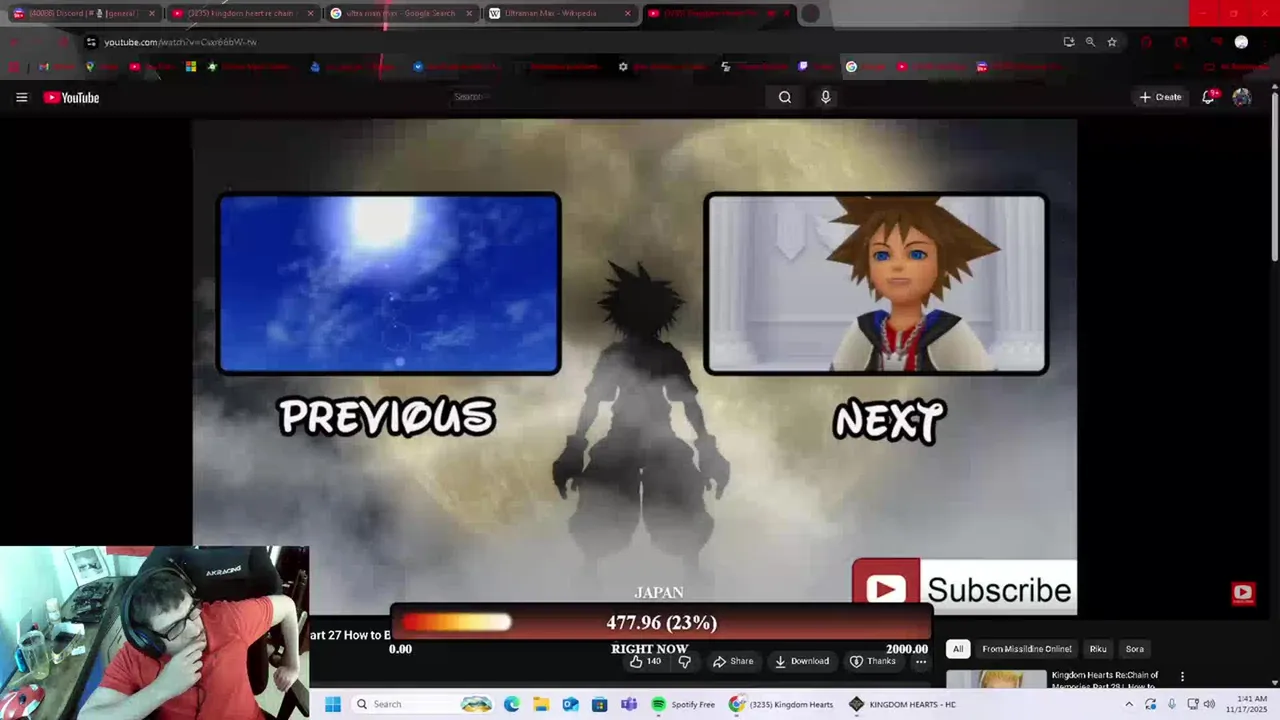Focus the YouTube search field
The width and height of the screenshot is (1280, 720).
pyautogui.click(x=610, y=97)
